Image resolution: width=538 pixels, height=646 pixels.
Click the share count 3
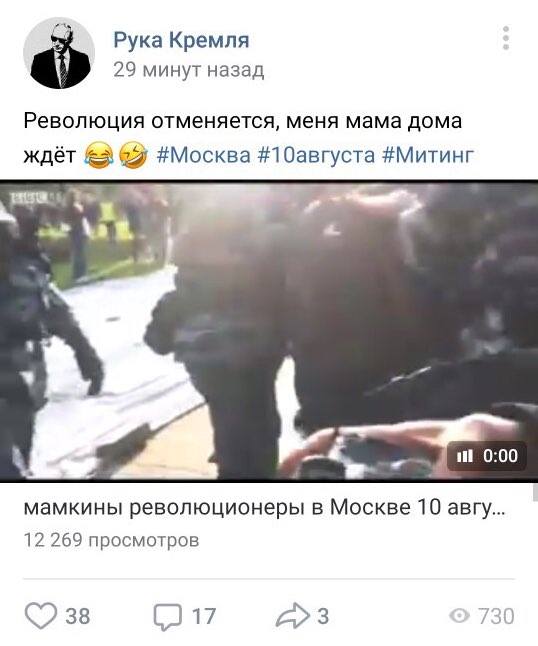323,616
